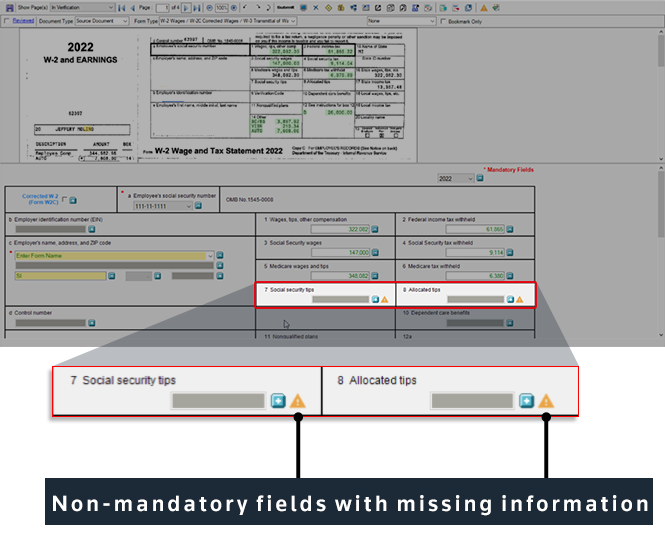This screenshot has height=547, width=665.
Task: Click the X delete icon in toolbar
Action: click(316, 8)
